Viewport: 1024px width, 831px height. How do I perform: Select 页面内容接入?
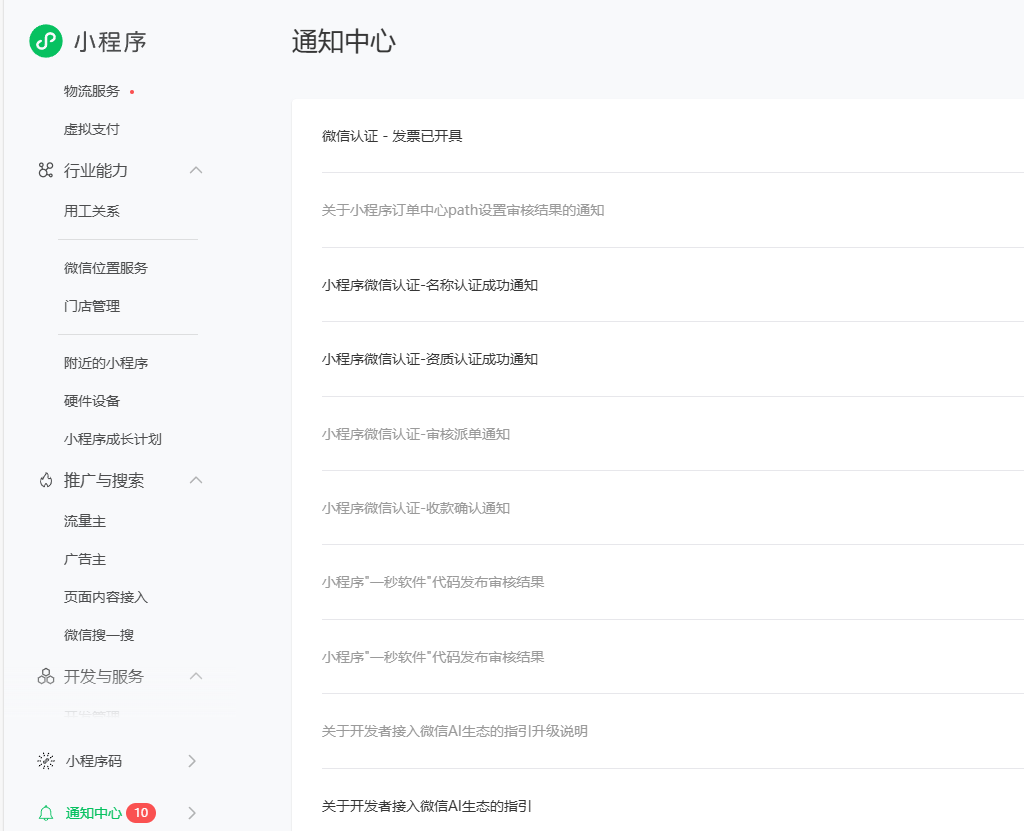[x=106, y=597]
